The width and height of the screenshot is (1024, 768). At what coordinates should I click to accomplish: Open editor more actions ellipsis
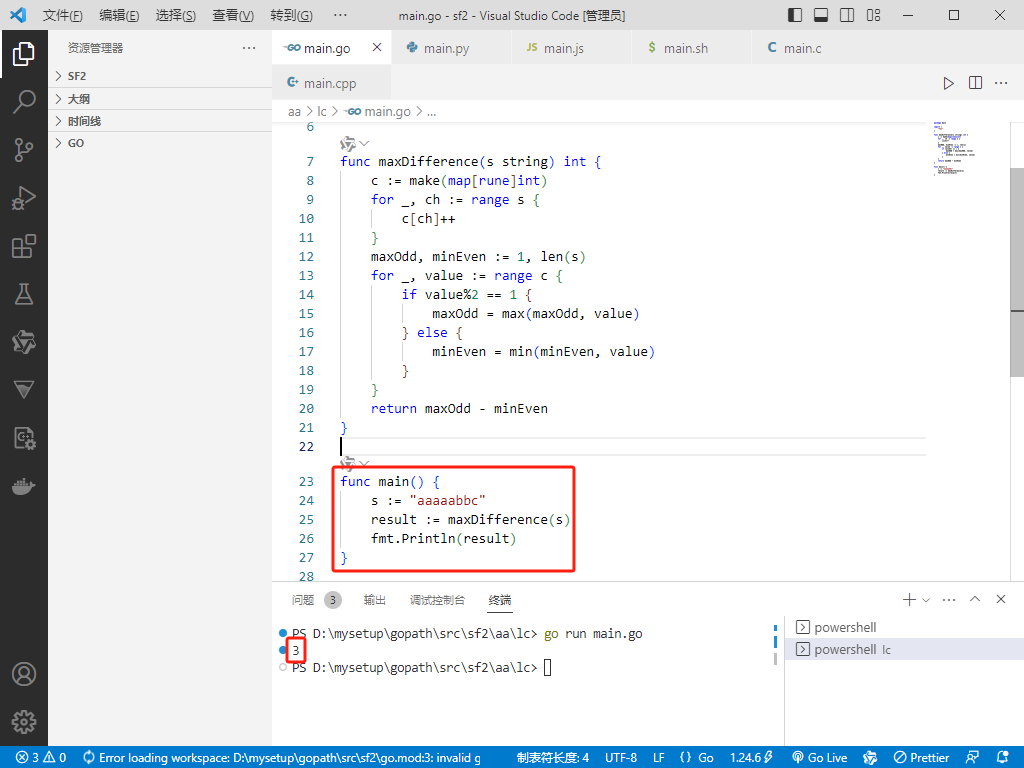click(1000, 83)
